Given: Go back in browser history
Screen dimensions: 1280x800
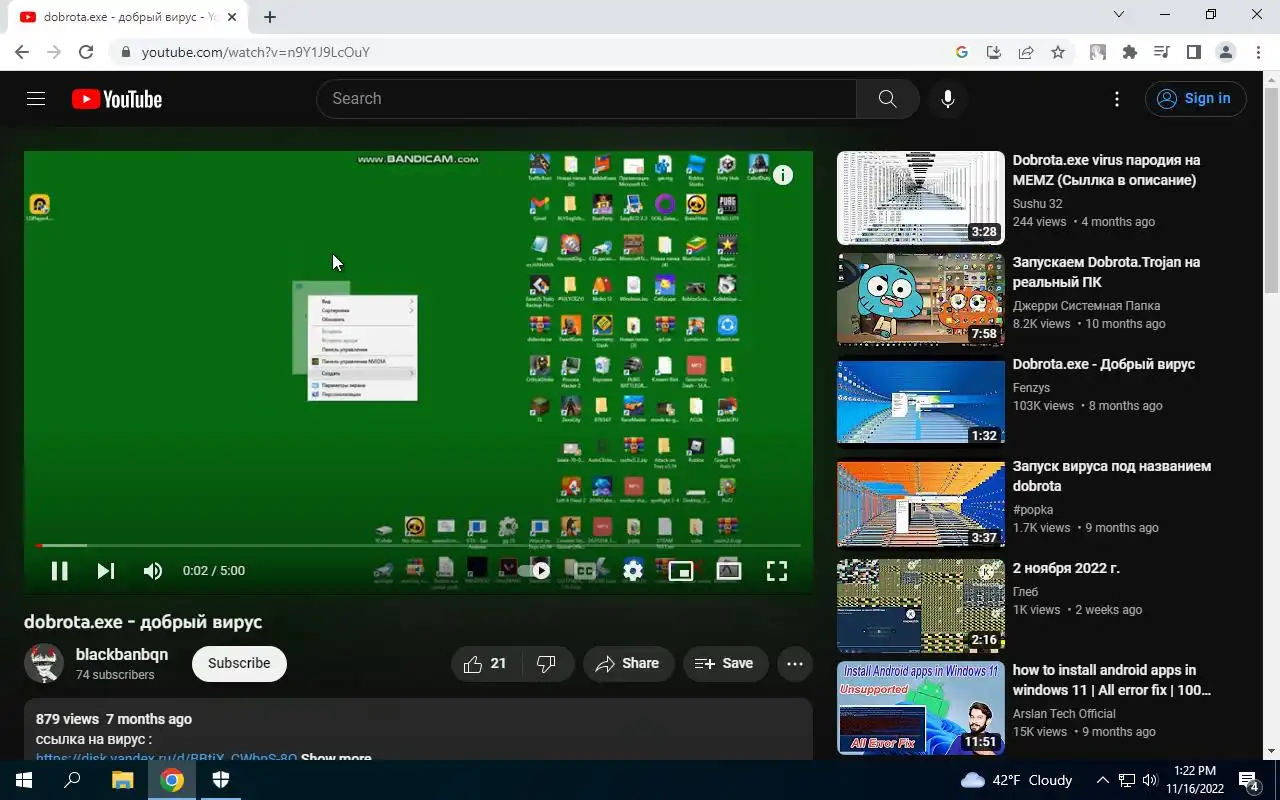Looking at the screenshot, I should (x=22, y=52).
